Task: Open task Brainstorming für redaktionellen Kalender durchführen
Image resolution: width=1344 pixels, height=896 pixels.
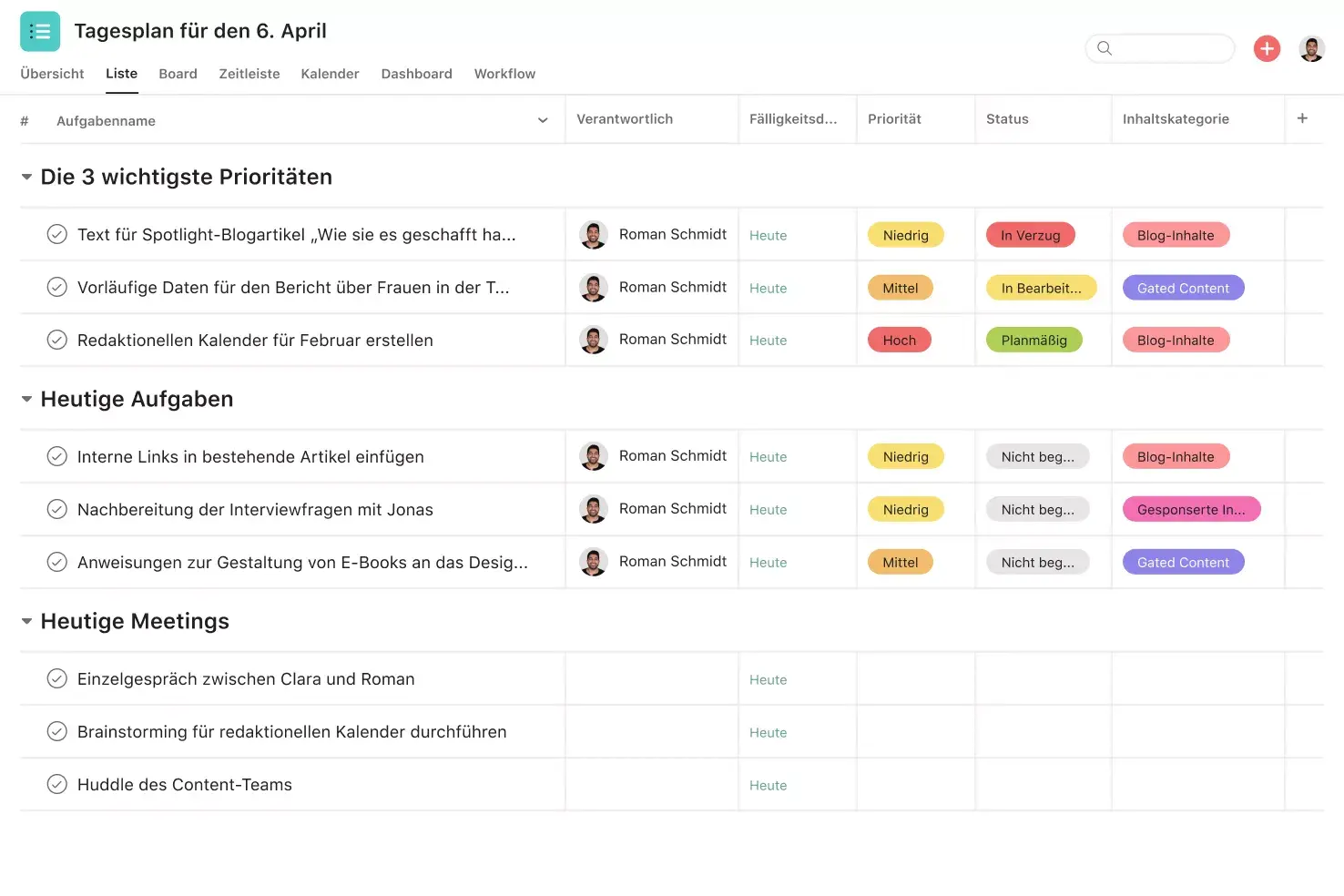Action: point(291,731)
